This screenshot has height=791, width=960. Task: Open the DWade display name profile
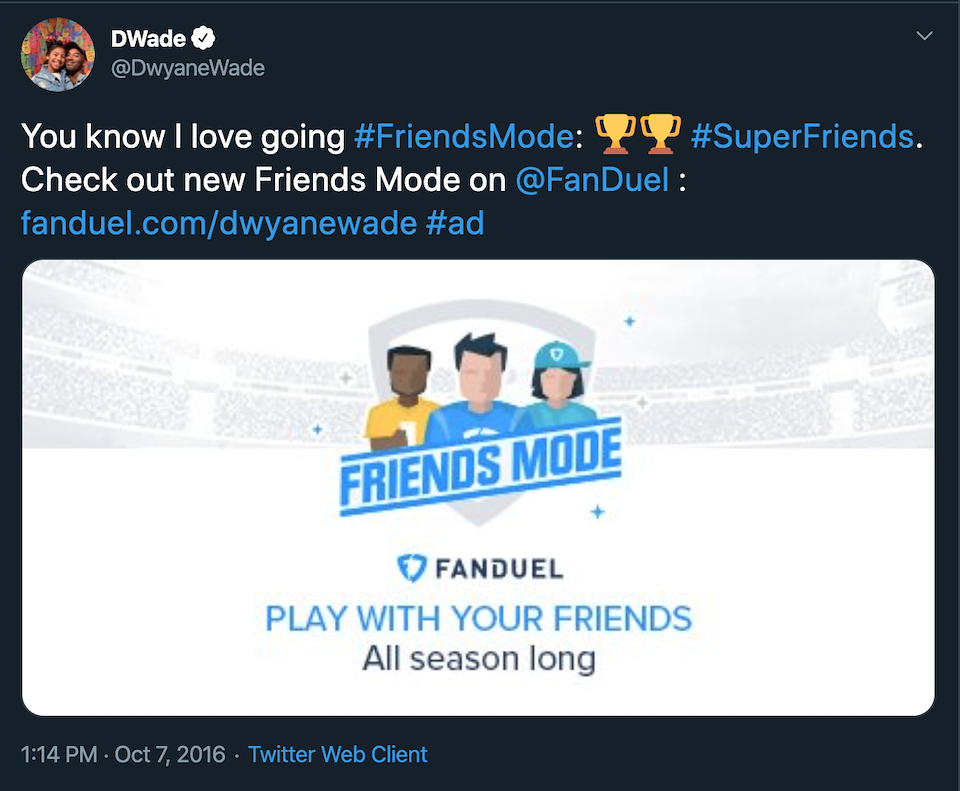pos(148,39)
